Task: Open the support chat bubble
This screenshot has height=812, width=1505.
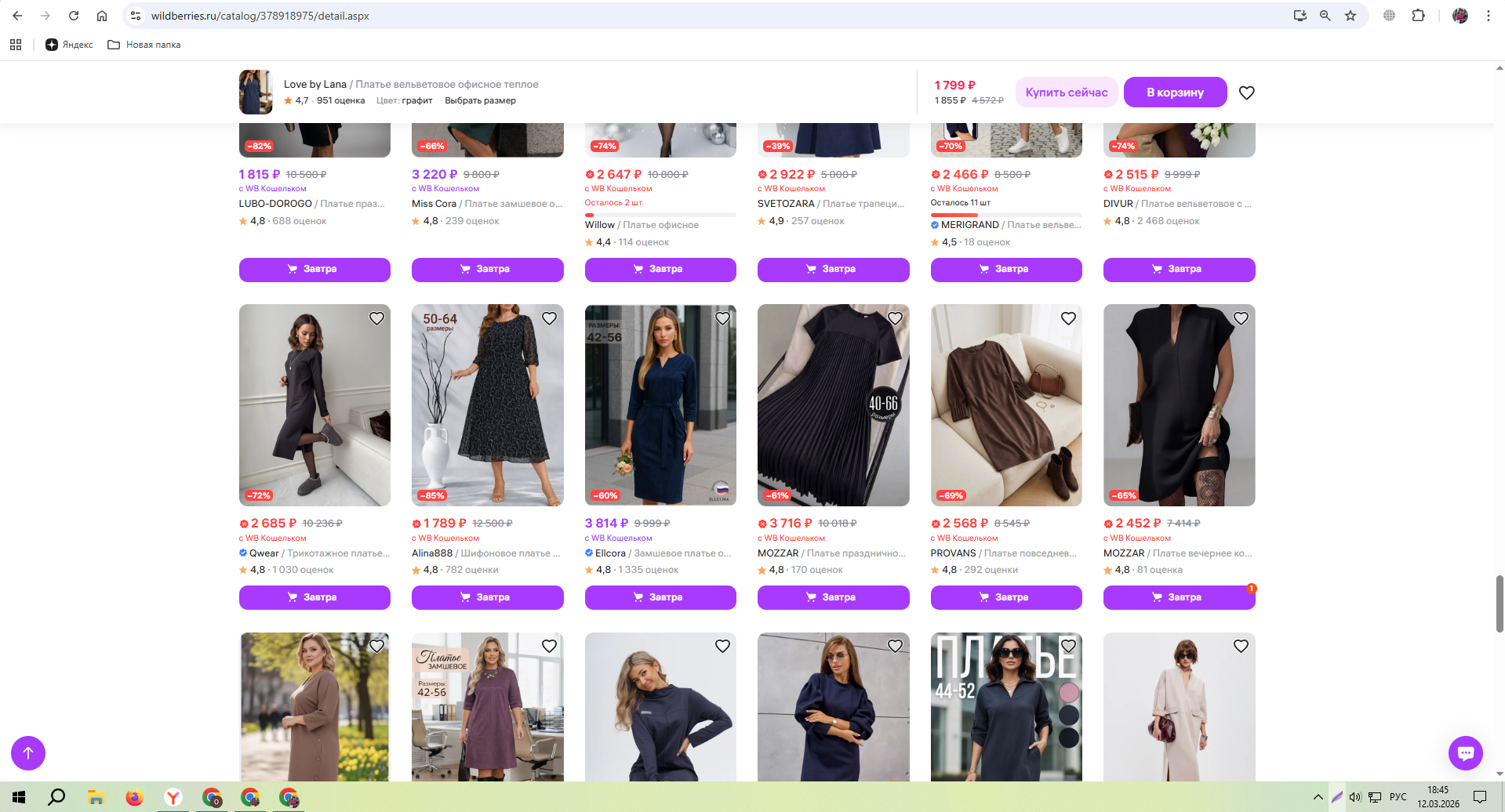Action: pos(1466,753)
